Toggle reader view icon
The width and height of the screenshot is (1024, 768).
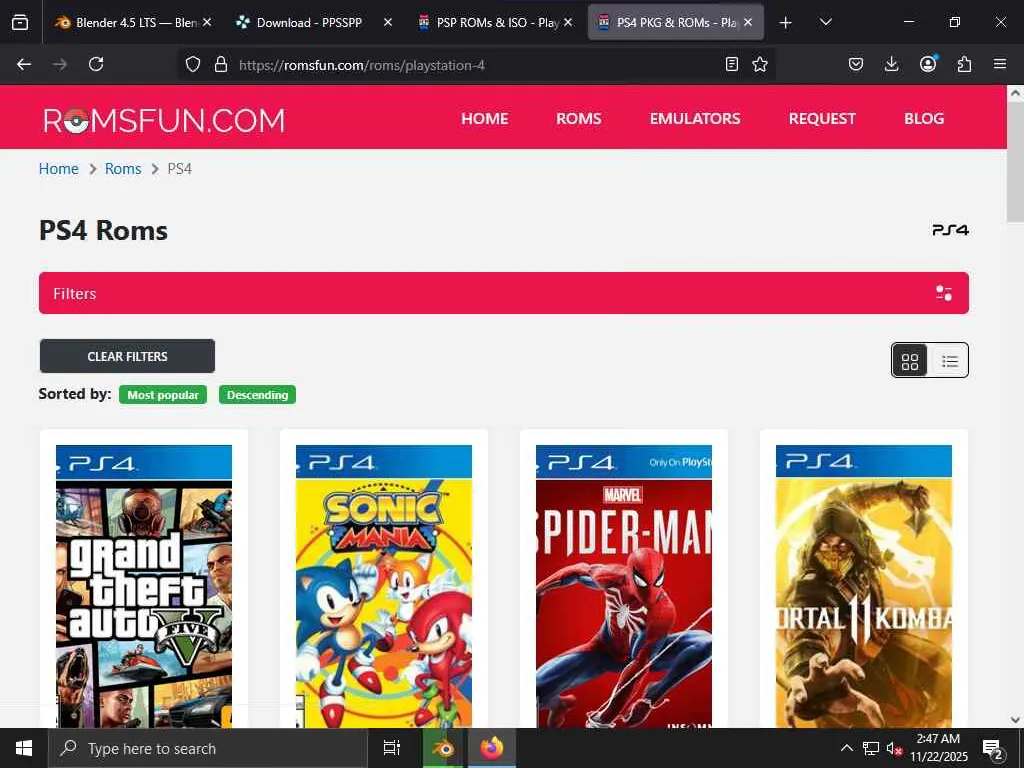tap(732, 64)
